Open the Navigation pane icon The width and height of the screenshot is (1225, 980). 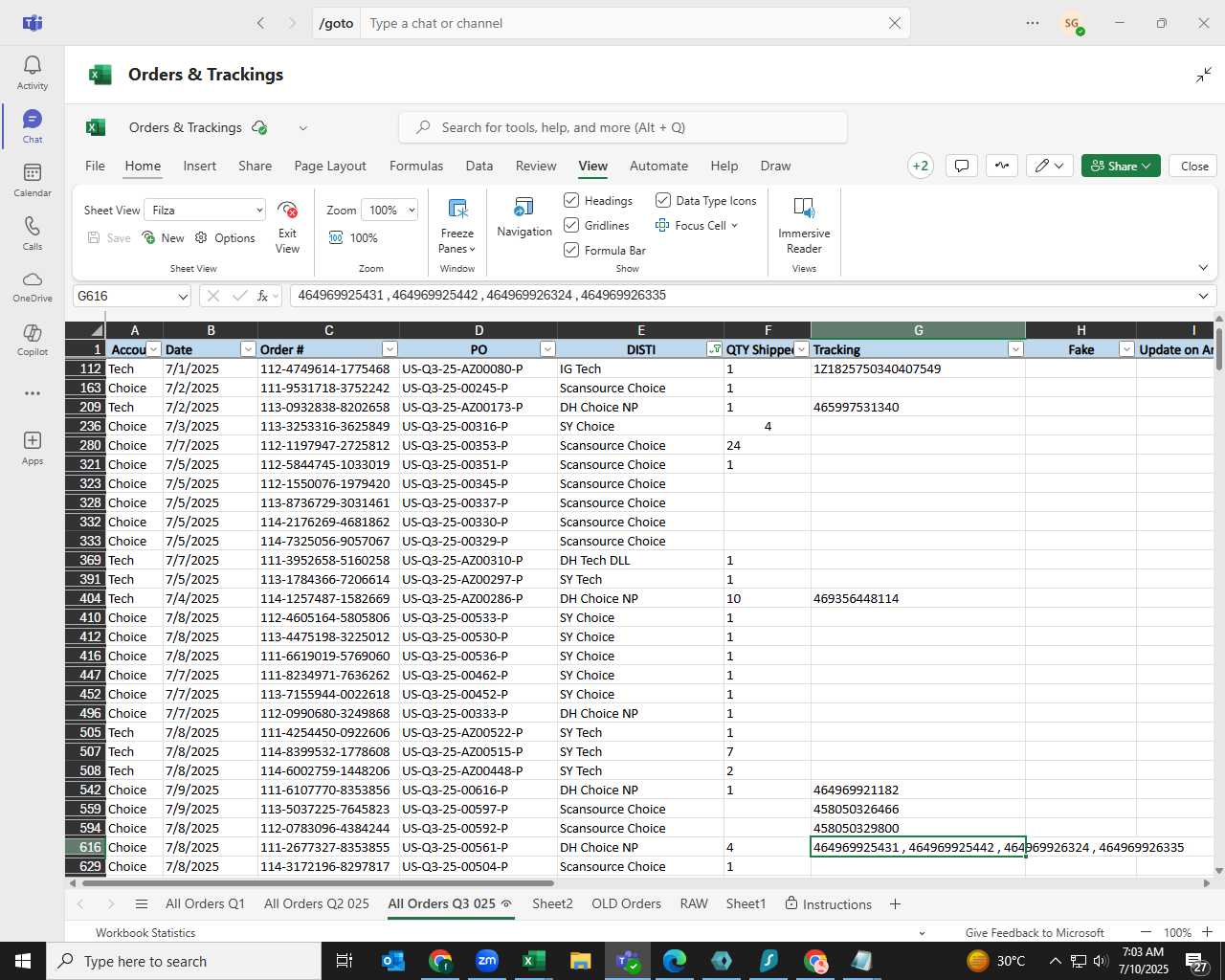pos(523,207)
